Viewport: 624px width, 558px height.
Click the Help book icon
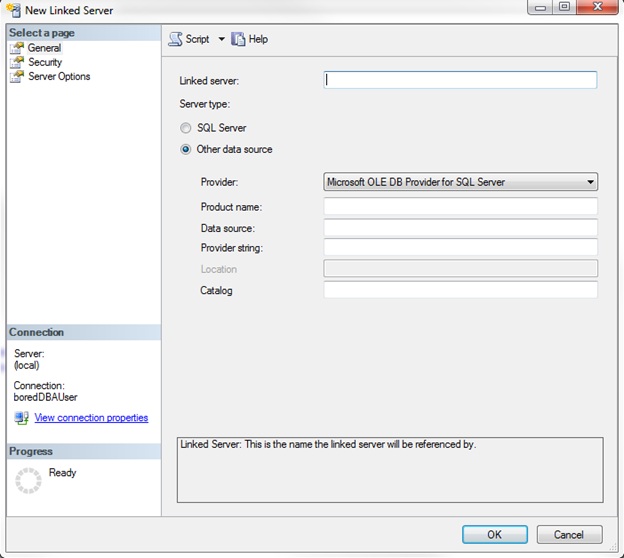pos(238,39)
